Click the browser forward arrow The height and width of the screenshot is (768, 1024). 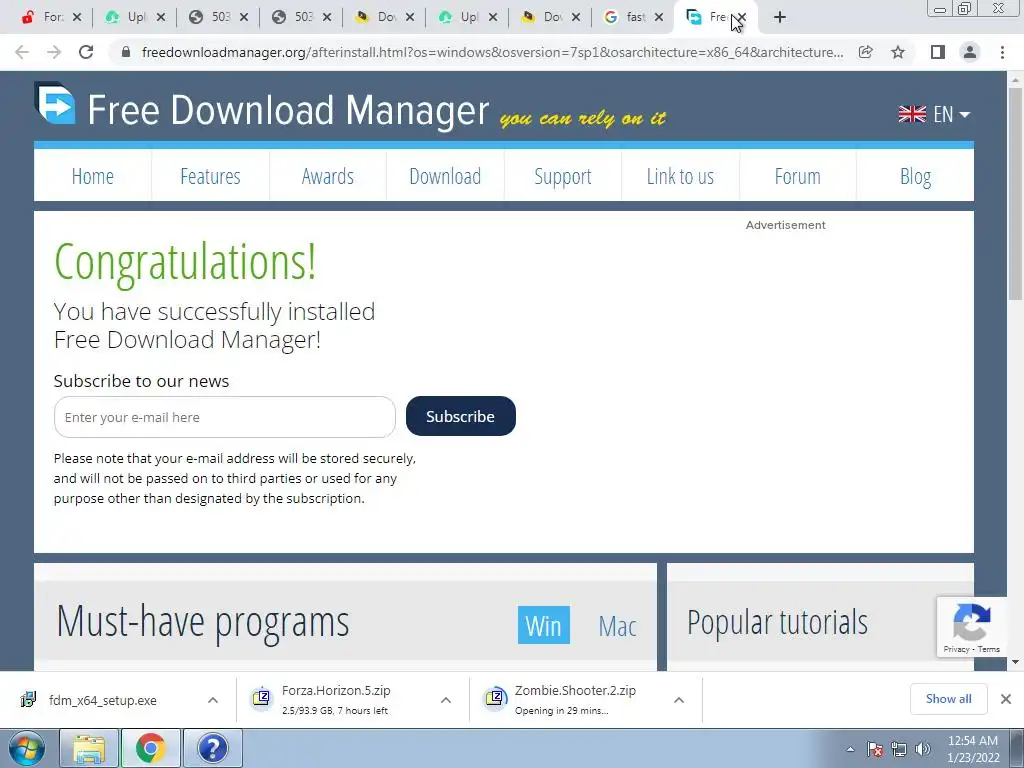click(54, 52)
